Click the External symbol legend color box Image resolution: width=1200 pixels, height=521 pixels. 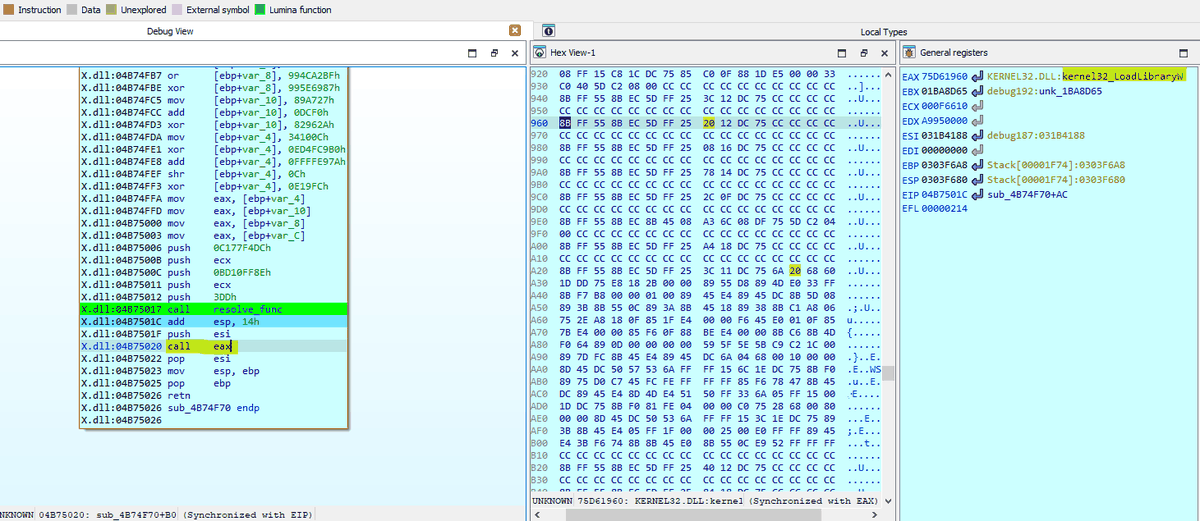click(x=177, y=10)
